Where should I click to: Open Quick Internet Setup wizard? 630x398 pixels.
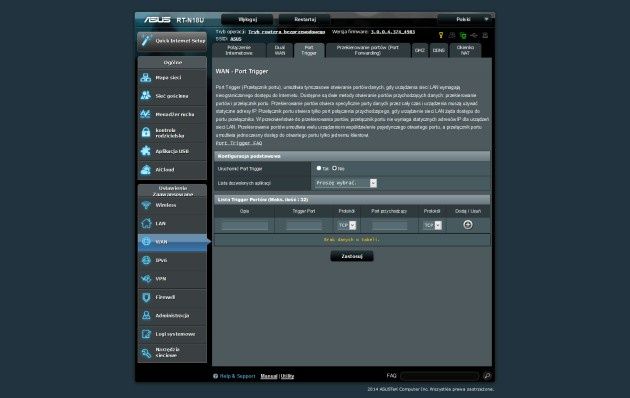coord(172,41)
